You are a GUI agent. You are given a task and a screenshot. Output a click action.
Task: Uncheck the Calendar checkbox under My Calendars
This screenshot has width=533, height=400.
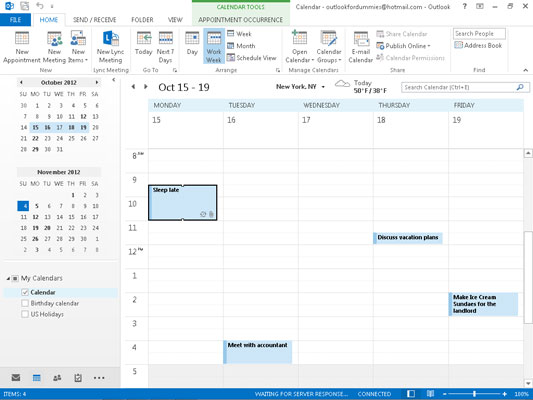[24, 292]
